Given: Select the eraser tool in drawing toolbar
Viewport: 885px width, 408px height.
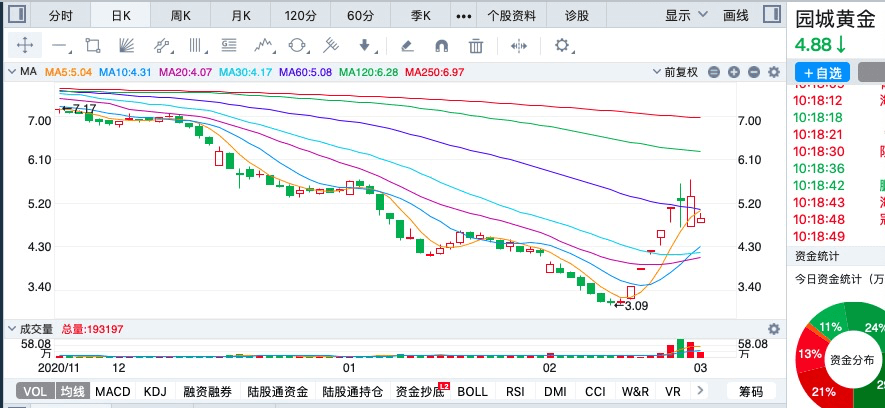Looking at the screenshot, I should coord(407,45).
